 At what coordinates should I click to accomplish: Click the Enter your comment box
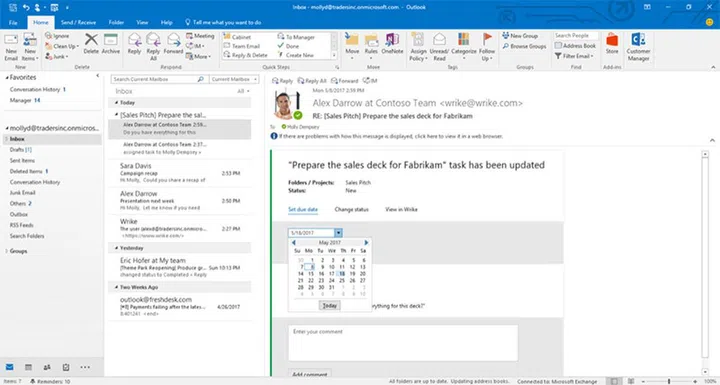click(x=403, y=343)
